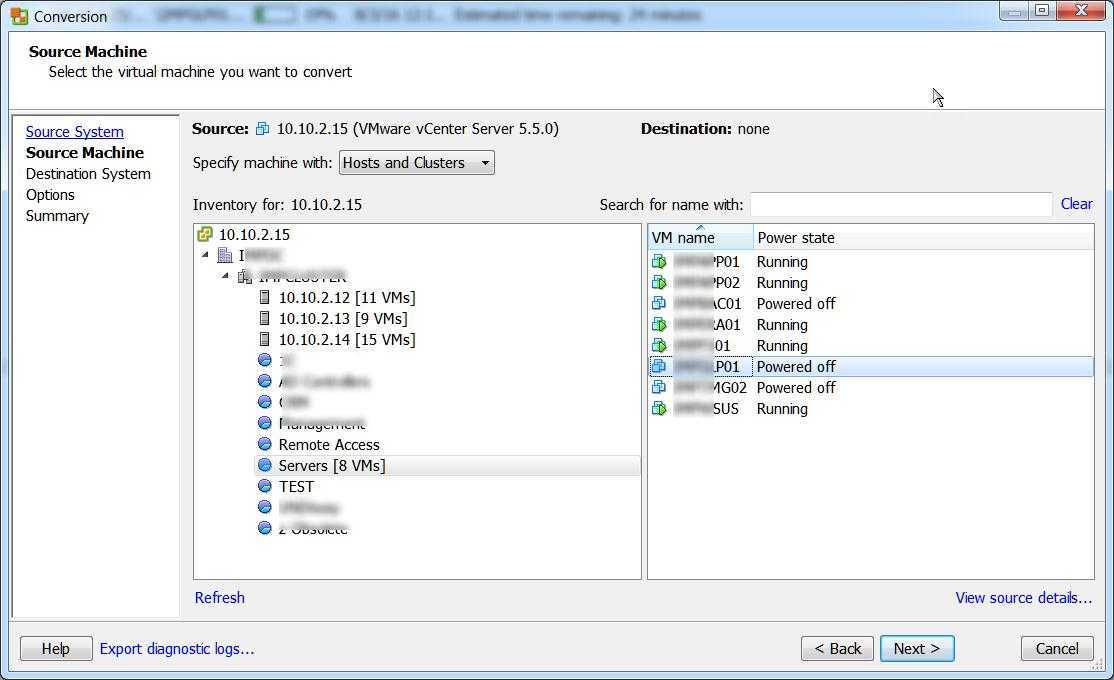Collapse the datacenter tree node

tap(205, 254)
